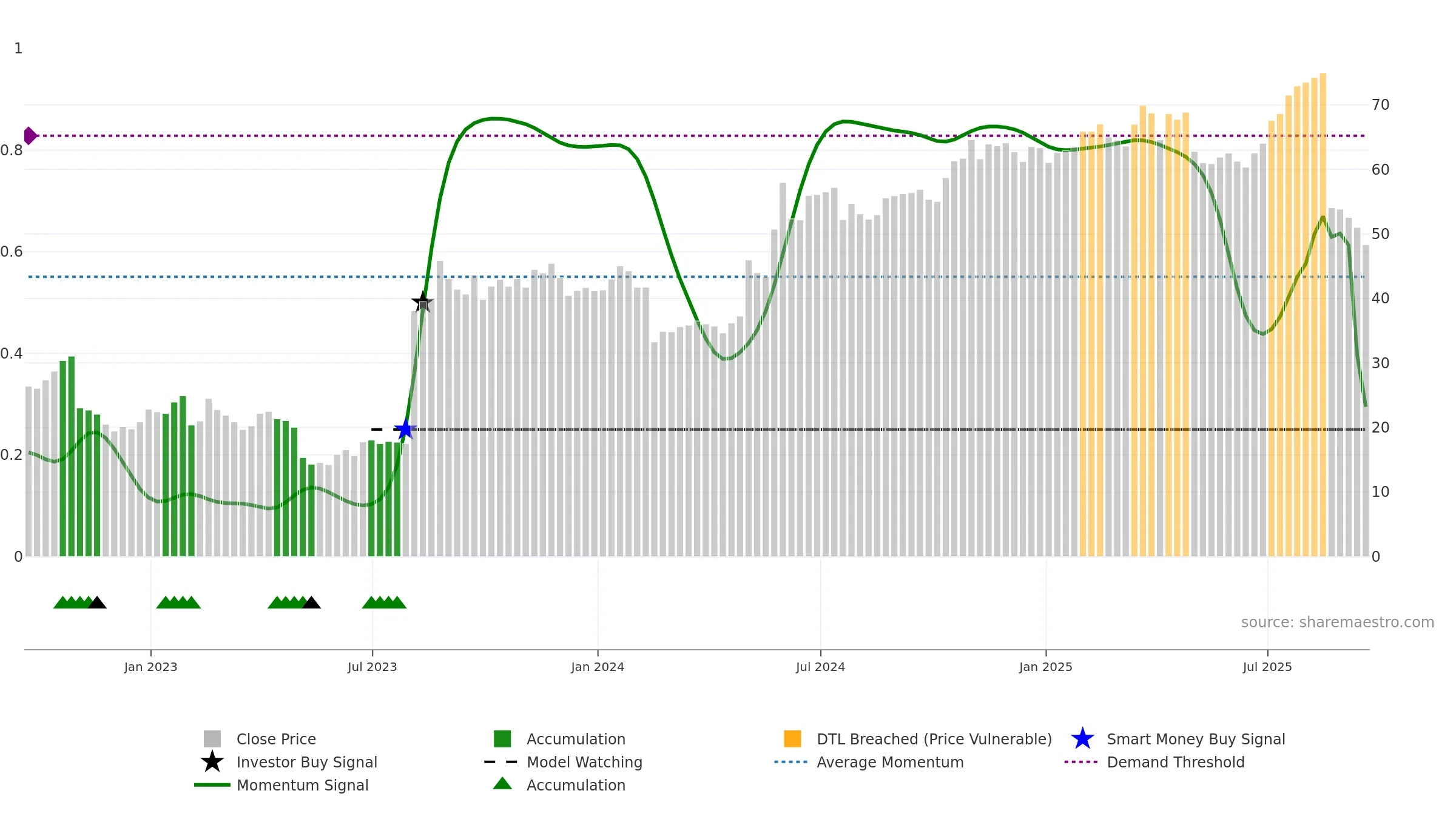1456x819 pixels.
Task: Click the black triangle after first accumulation cluster
Action: tap(97, 602)
